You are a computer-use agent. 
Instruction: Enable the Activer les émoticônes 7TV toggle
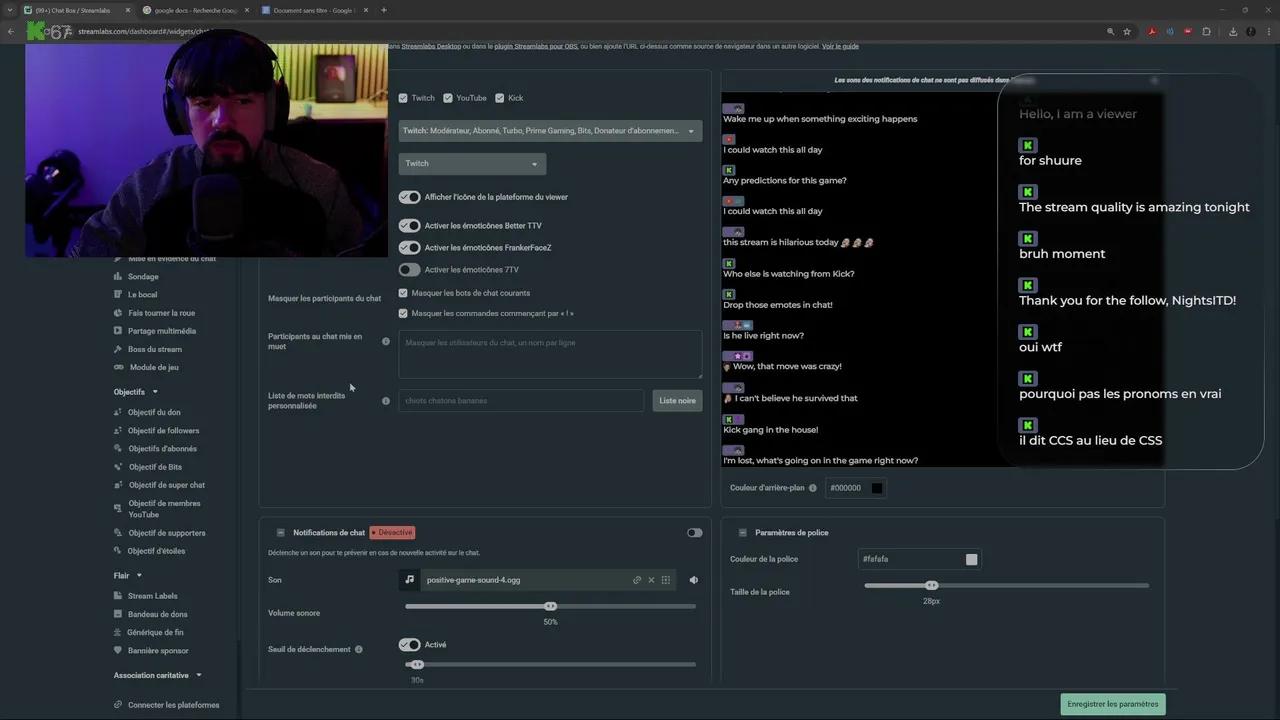pos(409,269)
